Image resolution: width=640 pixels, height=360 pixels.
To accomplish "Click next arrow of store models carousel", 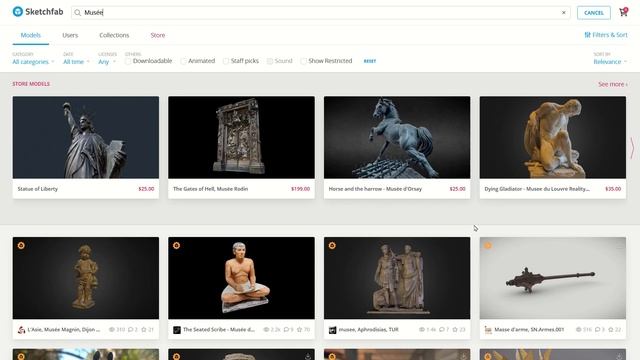I will pos(632,148).
